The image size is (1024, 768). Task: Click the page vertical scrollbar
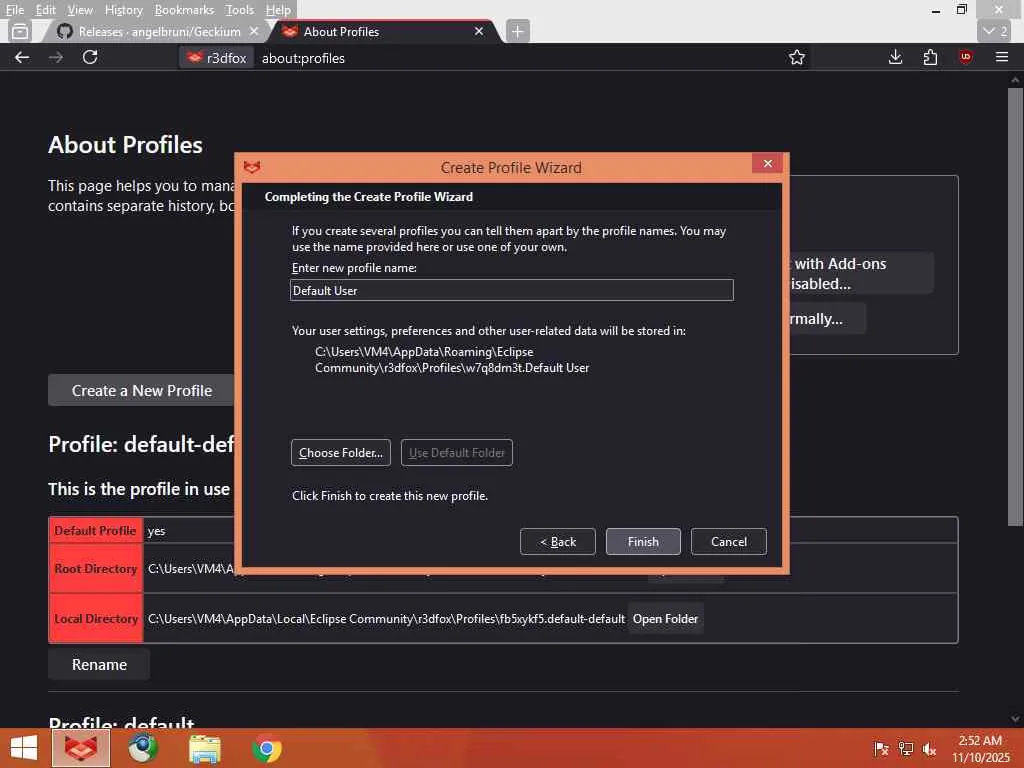pyautogui.click(x=1015, y=307)
